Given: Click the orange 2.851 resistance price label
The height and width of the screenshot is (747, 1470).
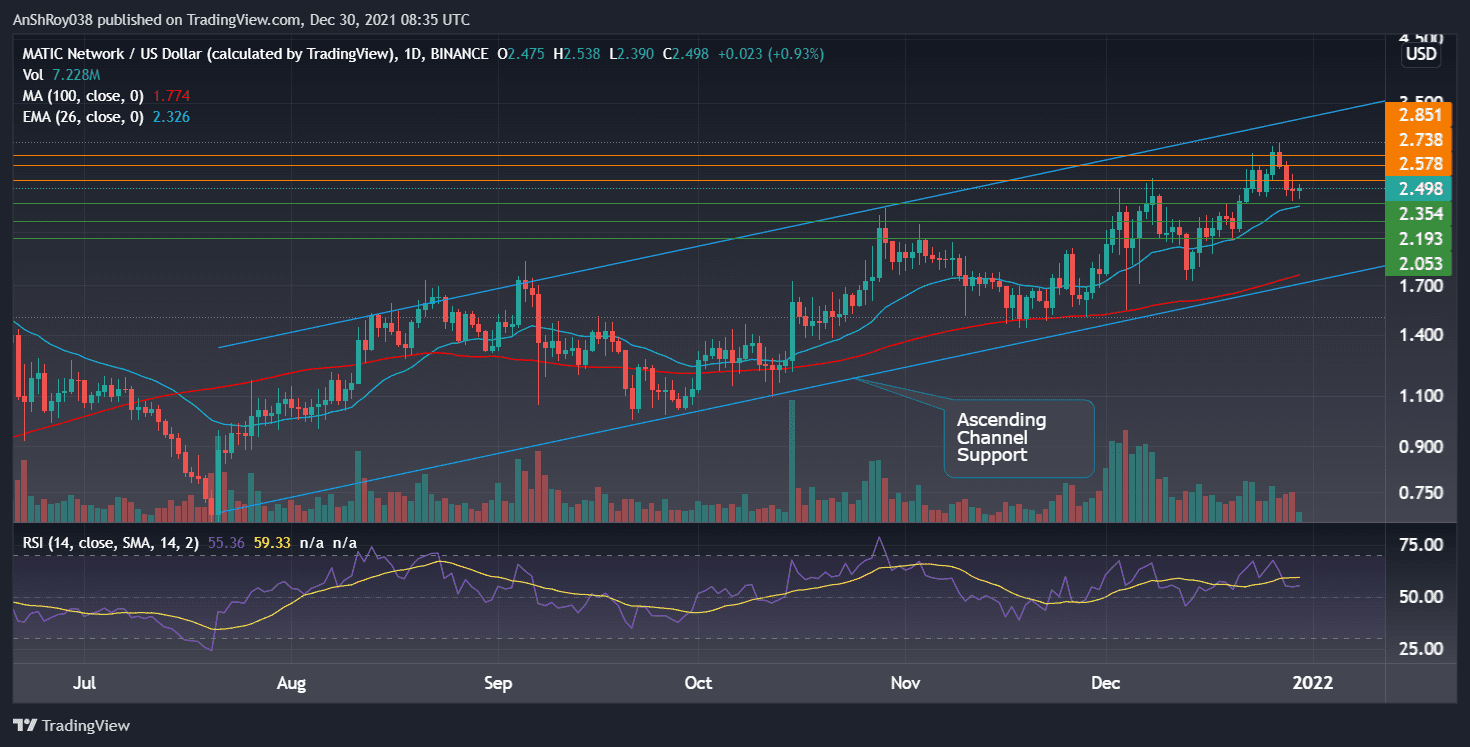Looking at the screenshot, I should coord(1420,117).
